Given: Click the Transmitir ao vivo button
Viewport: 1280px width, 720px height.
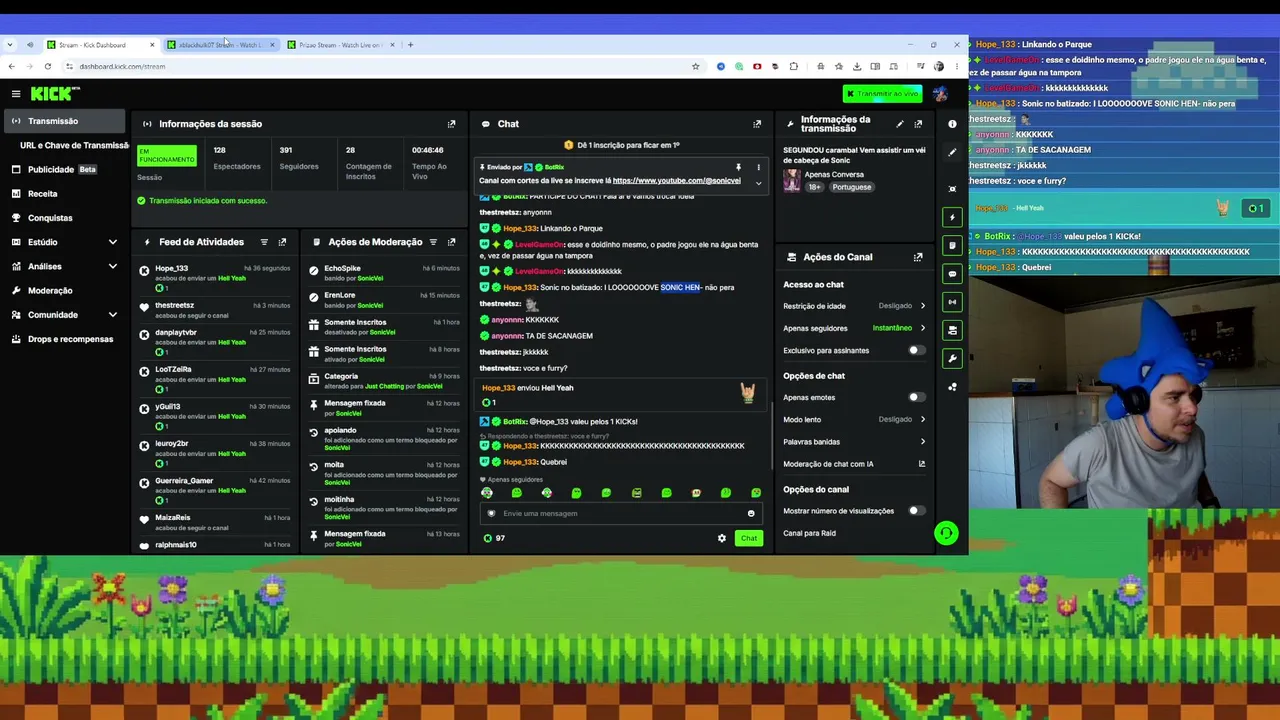Looking at the screenshot, I should pyautogui.click(x=882, y=94).
